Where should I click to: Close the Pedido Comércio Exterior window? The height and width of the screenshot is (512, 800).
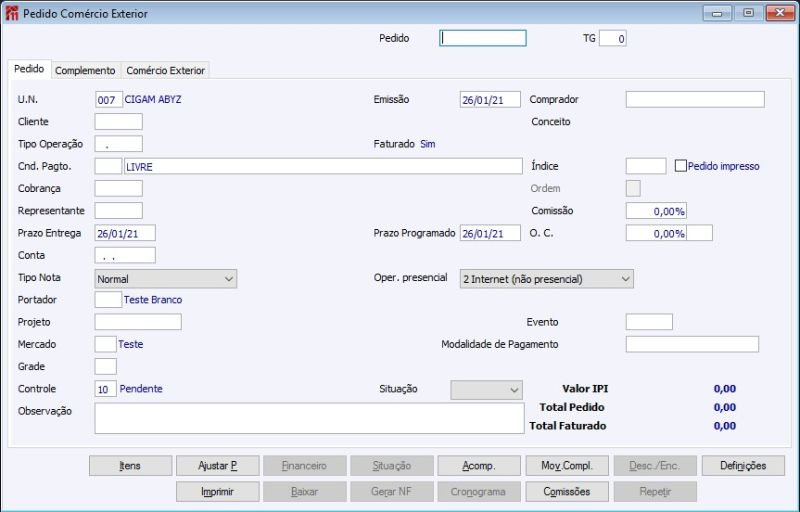coord(780,13)
